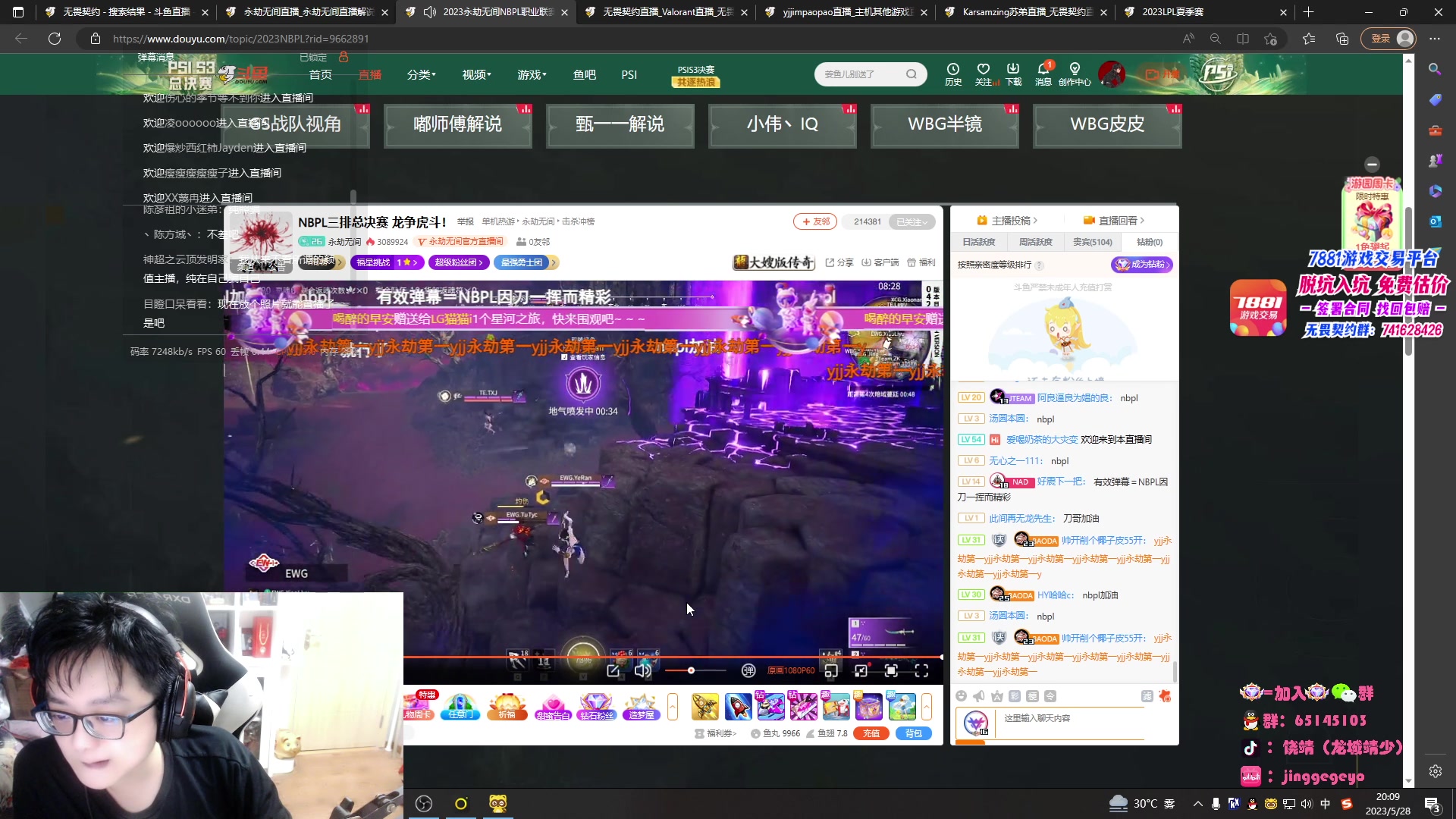Switch to the 钻粉(0) tab
Screen dimensions: 1456x819
1150,242
